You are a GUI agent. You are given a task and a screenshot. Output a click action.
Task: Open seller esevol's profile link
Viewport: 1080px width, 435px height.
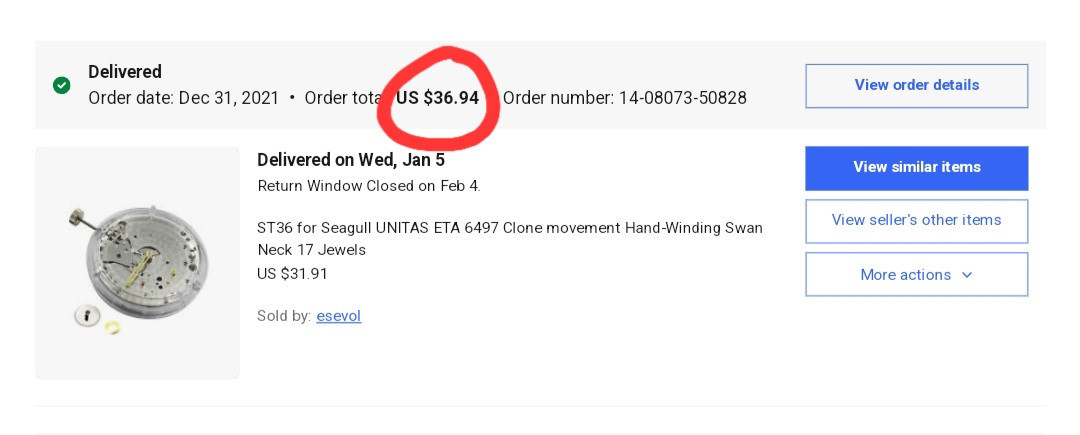(338, 316)
